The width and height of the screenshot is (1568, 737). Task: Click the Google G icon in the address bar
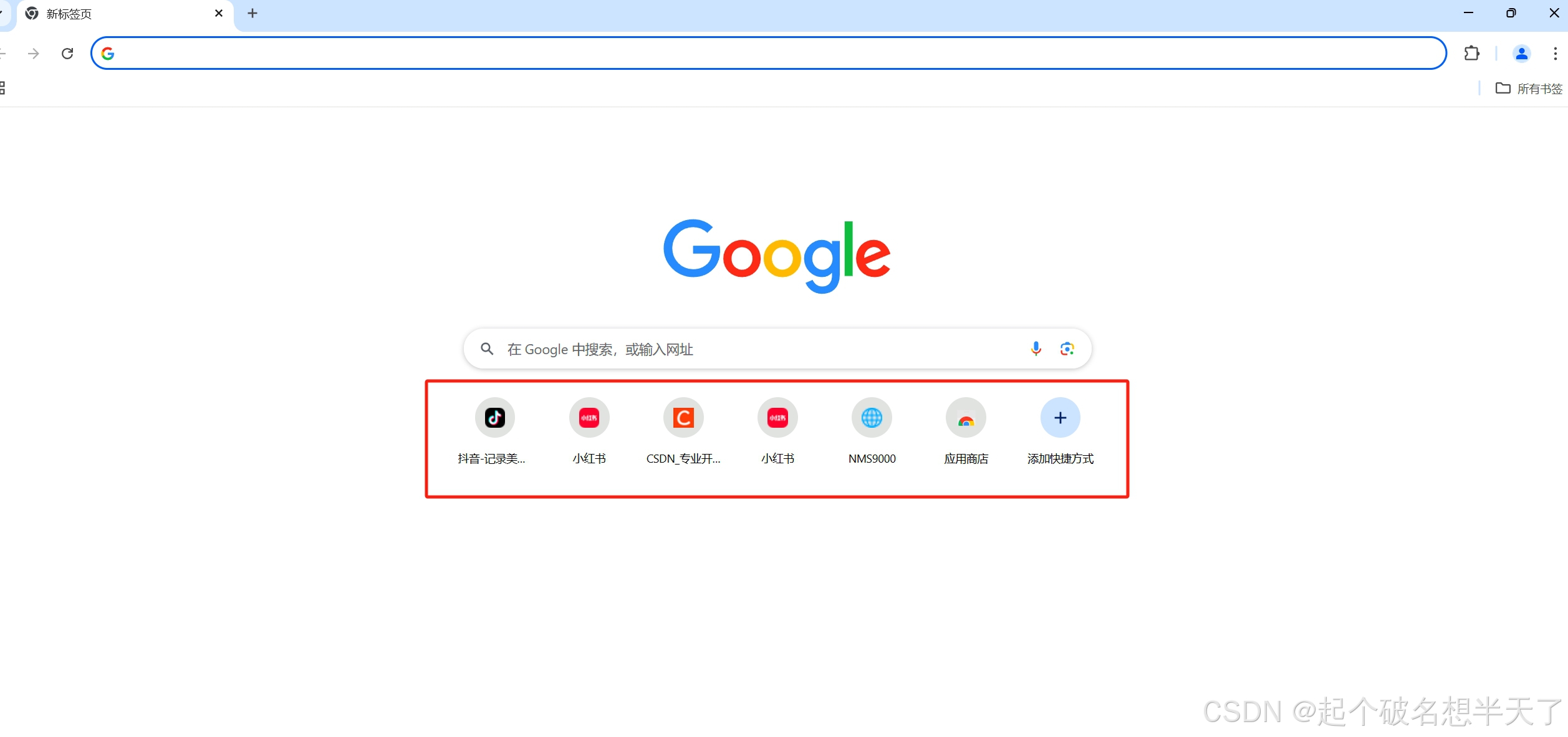point(108,54)
